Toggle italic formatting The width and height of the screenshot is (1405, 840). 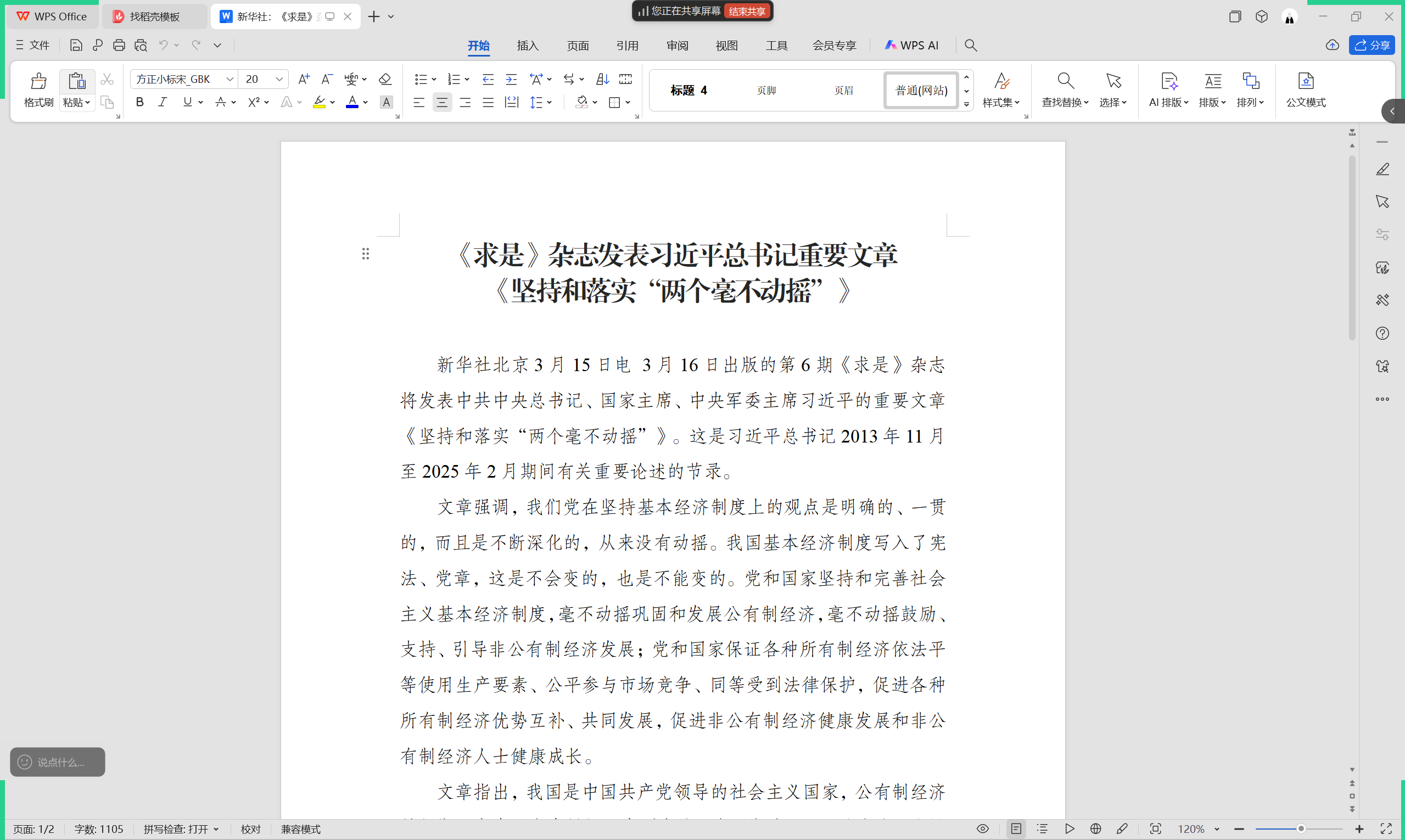pos(163,102)
